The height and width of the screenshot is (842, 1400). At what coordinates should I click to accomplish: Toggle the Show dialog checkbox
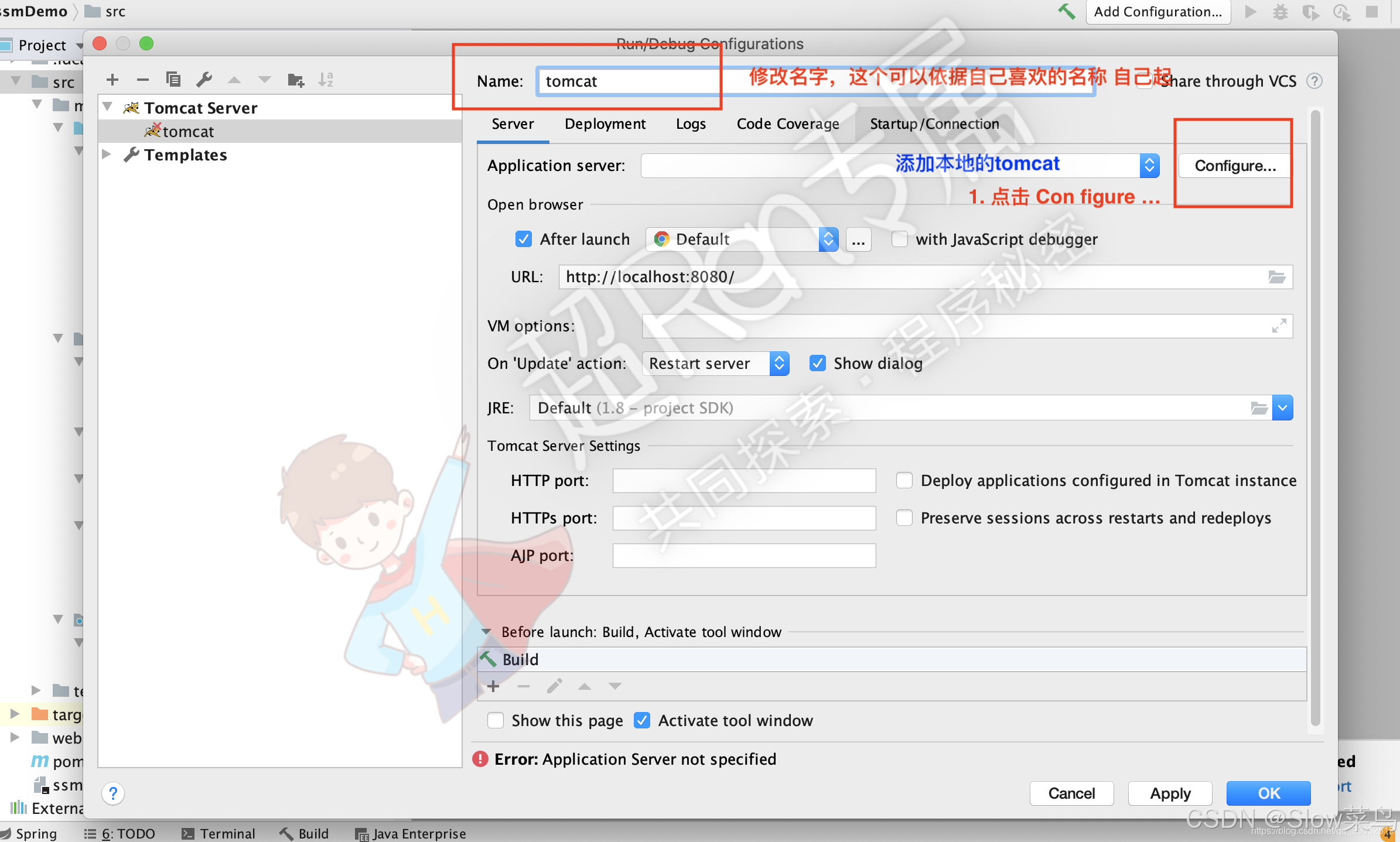[818, 363]
